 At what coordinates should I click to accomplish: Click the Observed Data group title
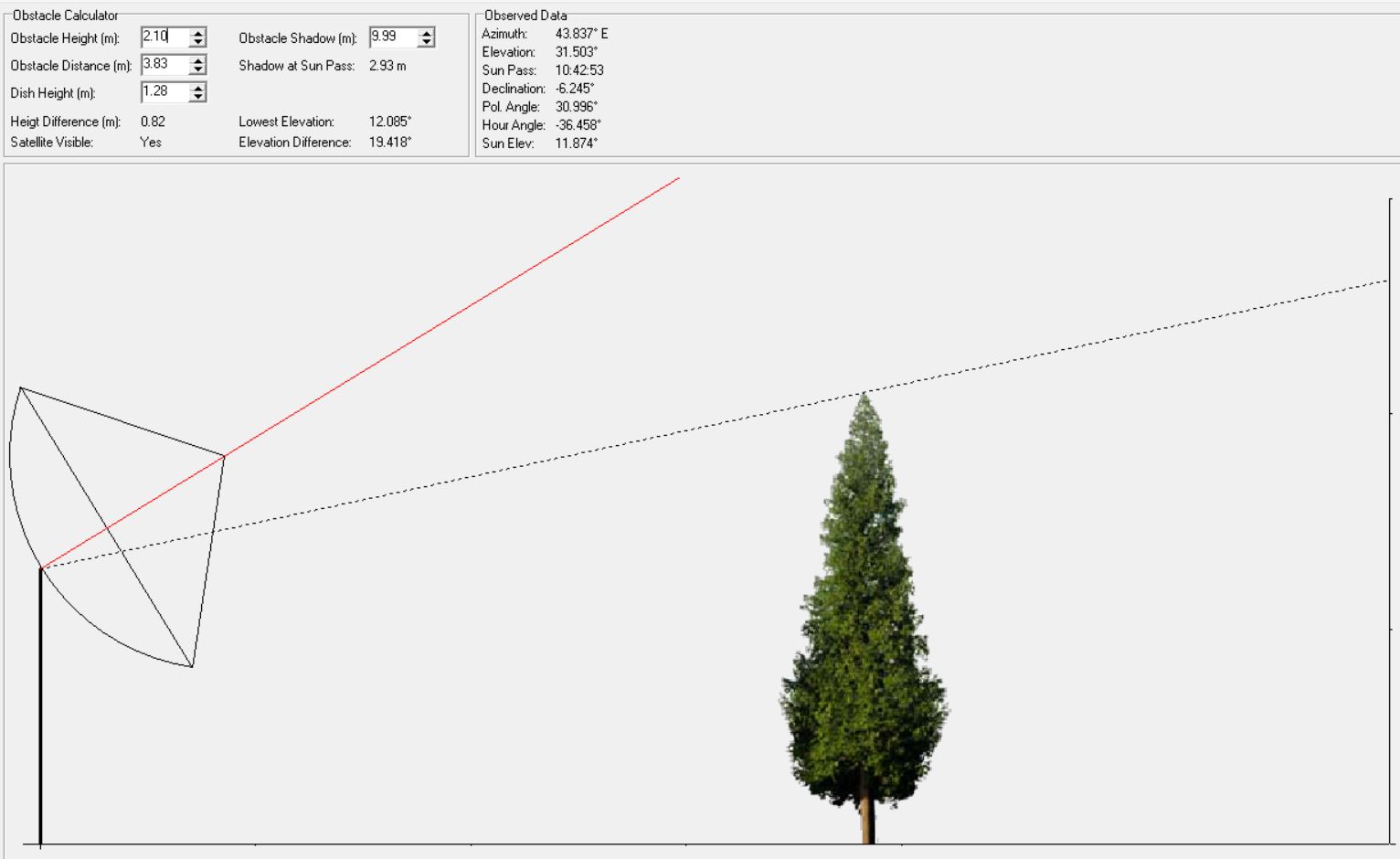525,16
